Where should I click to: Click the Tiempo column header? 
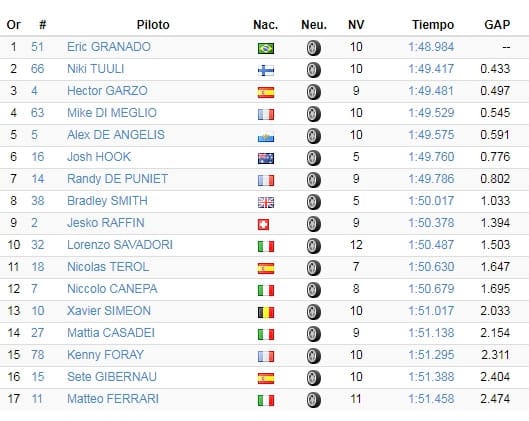coord(433,25)
